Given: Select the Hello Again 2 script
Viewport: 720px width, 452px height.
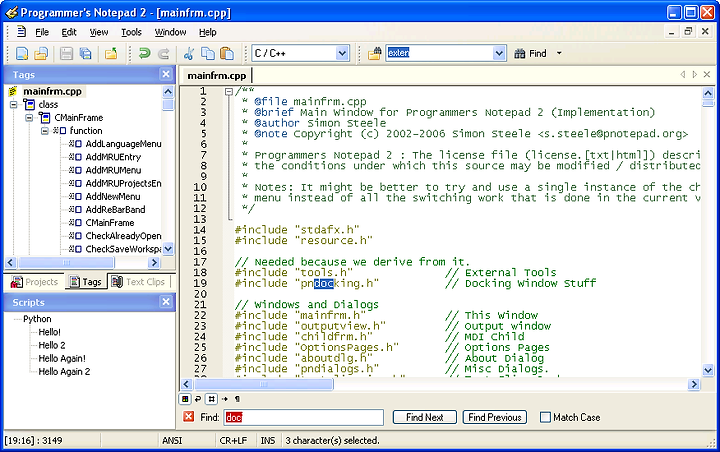Looking at the screenshot, I should pyautogui.click(x=64, y=372).
